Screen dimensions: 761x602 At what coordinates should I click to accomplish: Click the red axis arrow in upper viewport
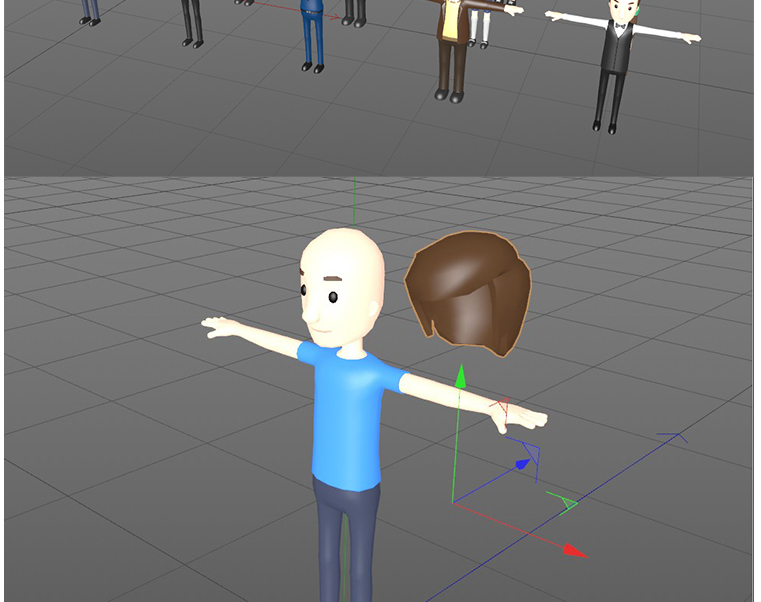334,17
